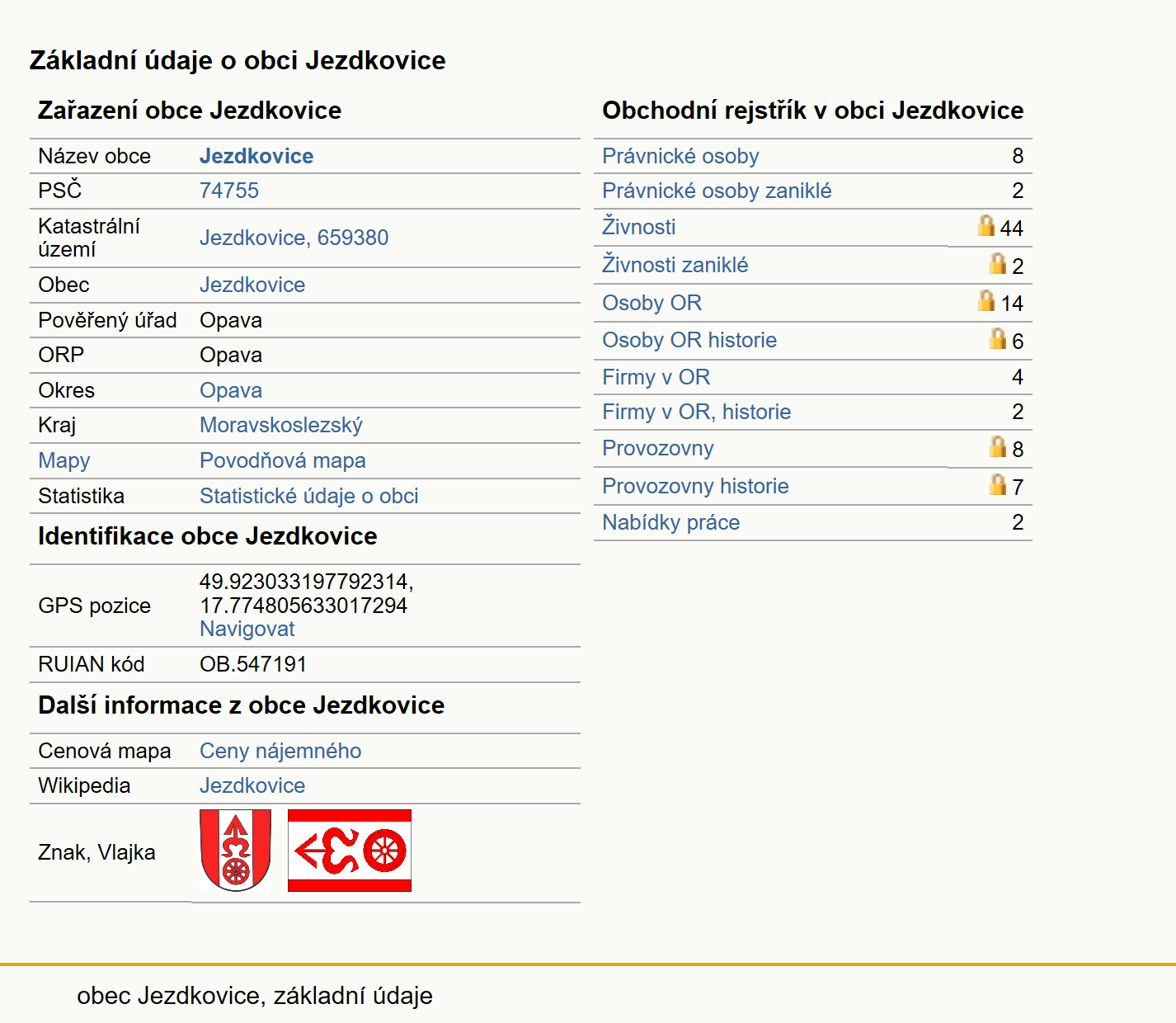The image size is (1176, 1023).
Task: Open the Jezdkovice coat of arms image
Action: tap(236, 851)
